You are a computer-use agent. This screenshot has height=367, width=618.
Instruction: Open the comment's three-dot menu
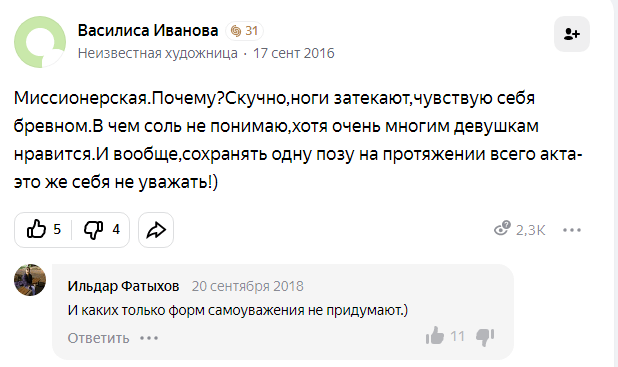click(149, 338)
